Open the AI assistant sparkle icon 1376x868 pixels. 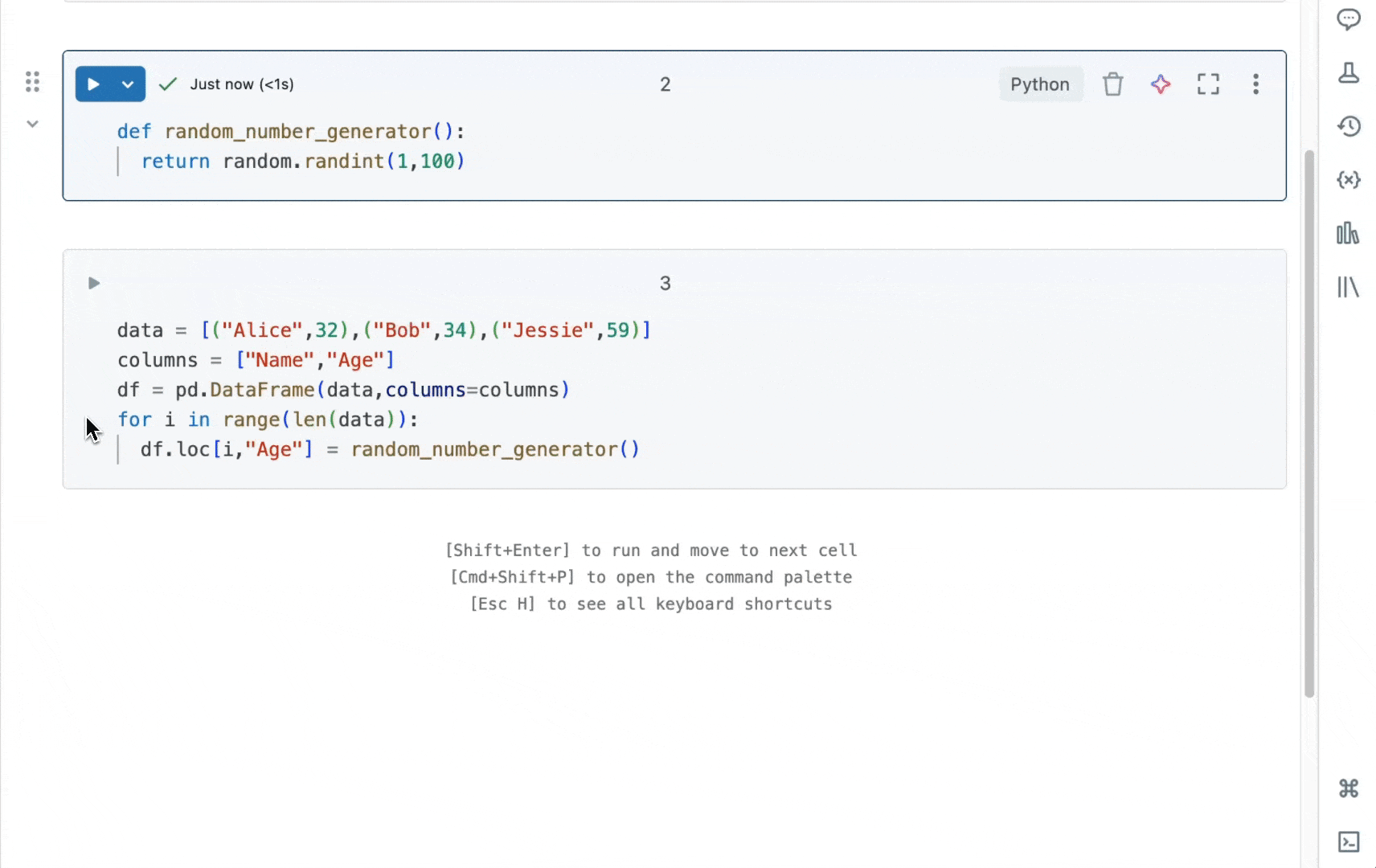click(1160, 84)
